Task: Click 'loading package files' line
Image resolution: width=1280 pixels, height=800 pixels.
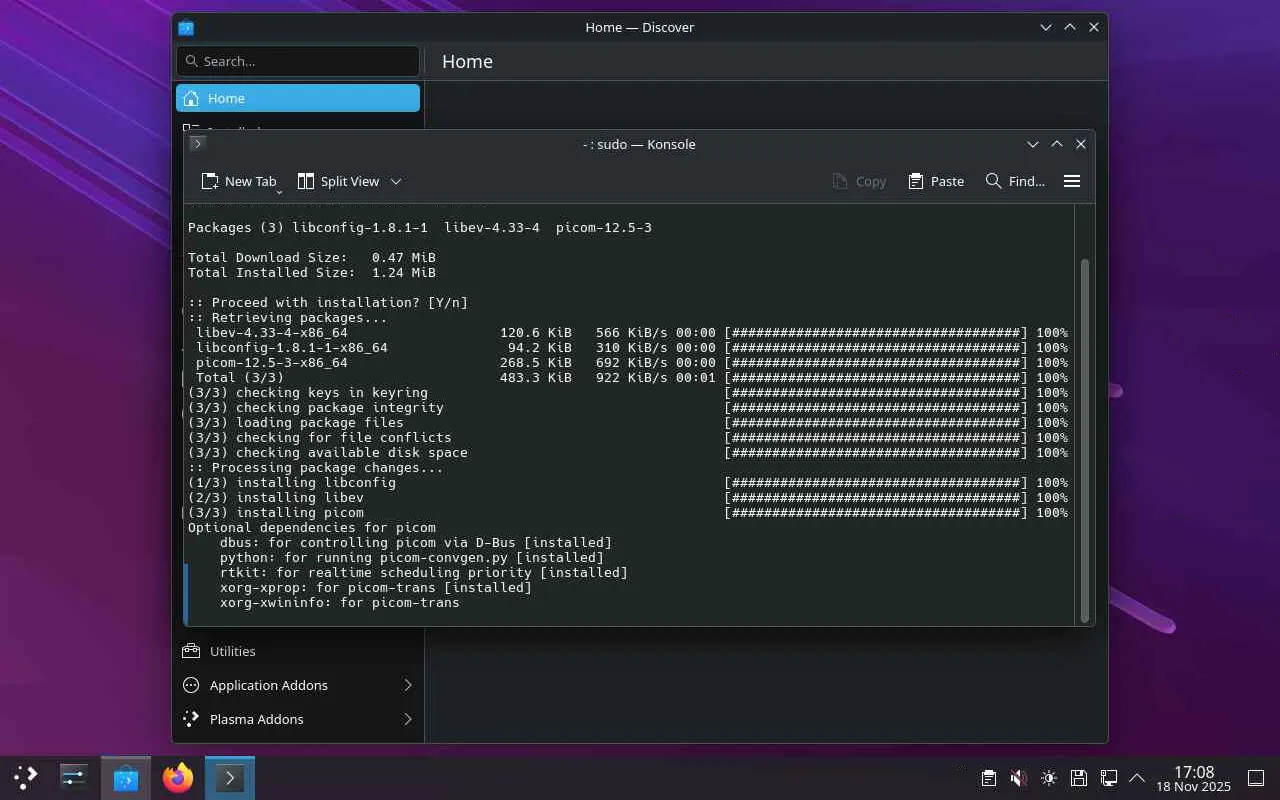Action: (x=628, y=423)
